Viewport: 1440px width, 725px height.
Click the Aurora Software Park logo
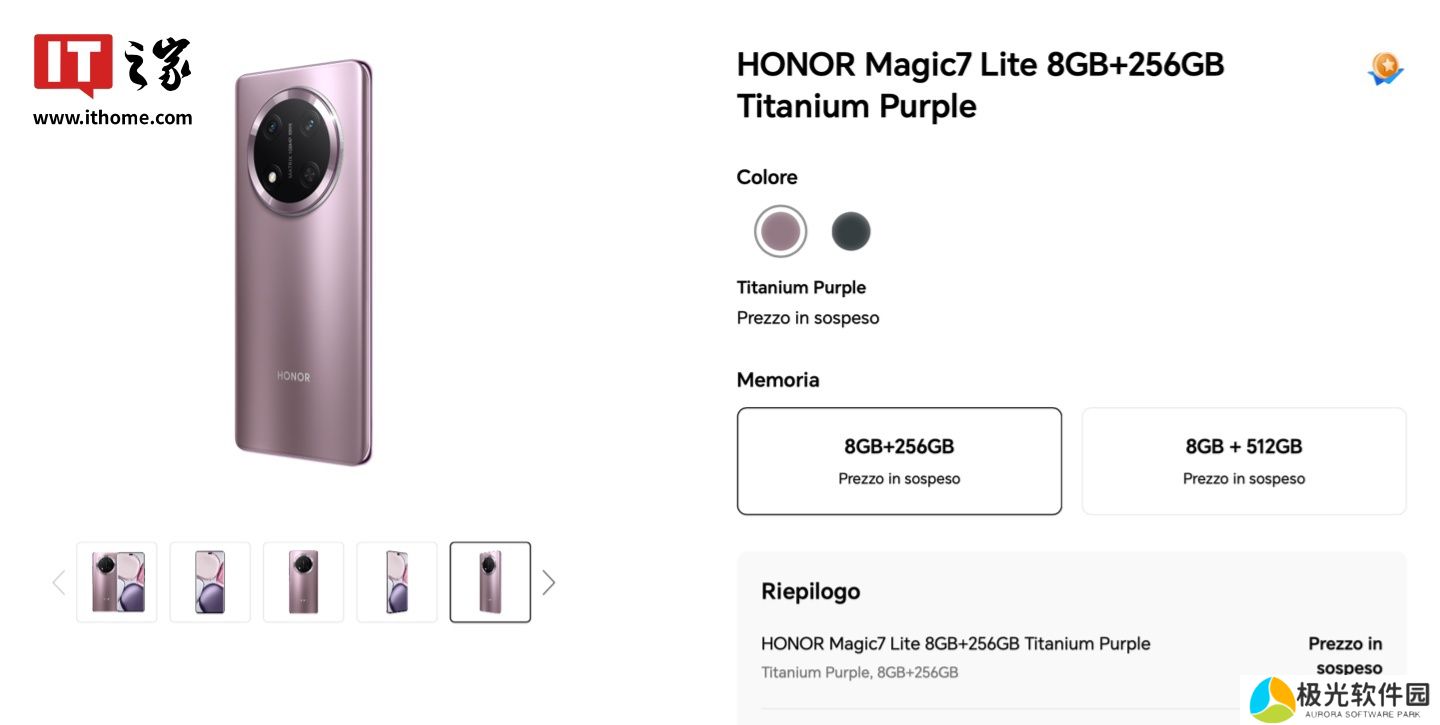pyautogui.click(x=1339, y=699)
